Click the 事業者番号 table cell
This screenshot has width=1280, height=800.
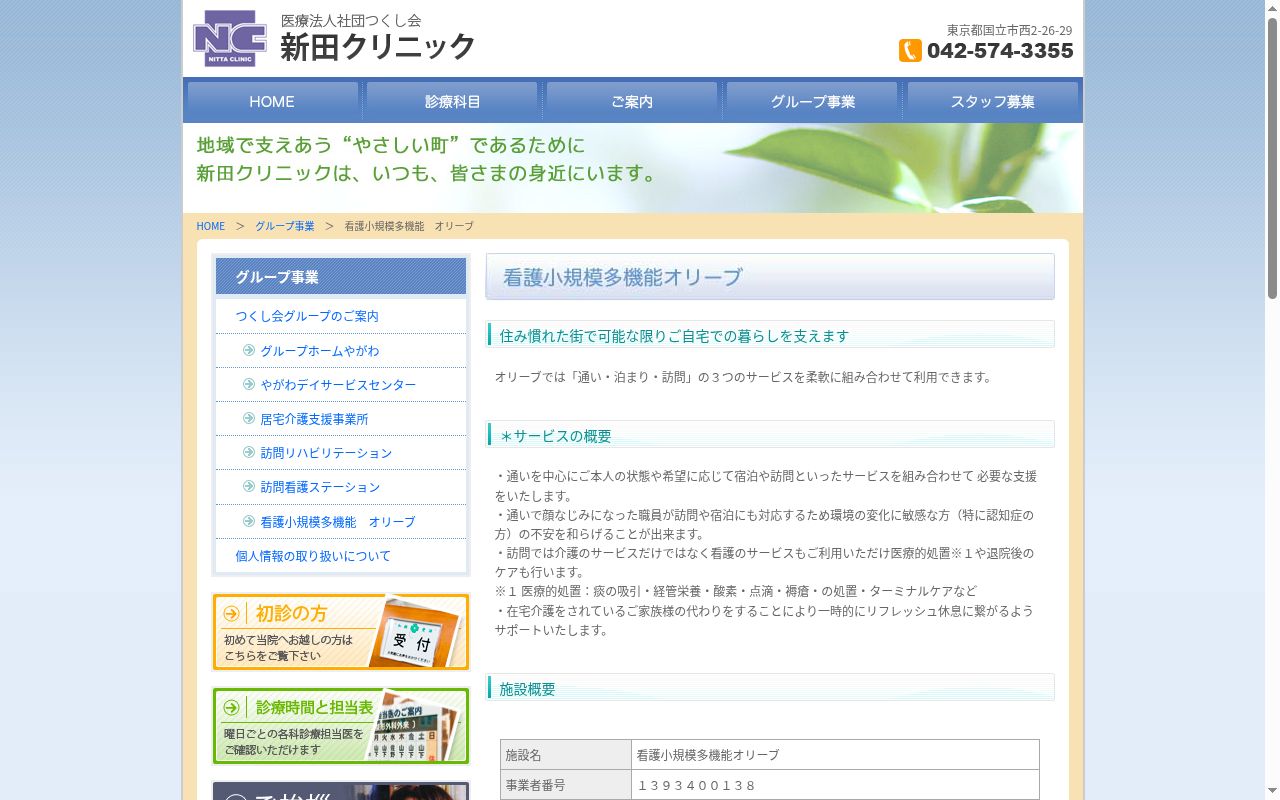[566, 785]
